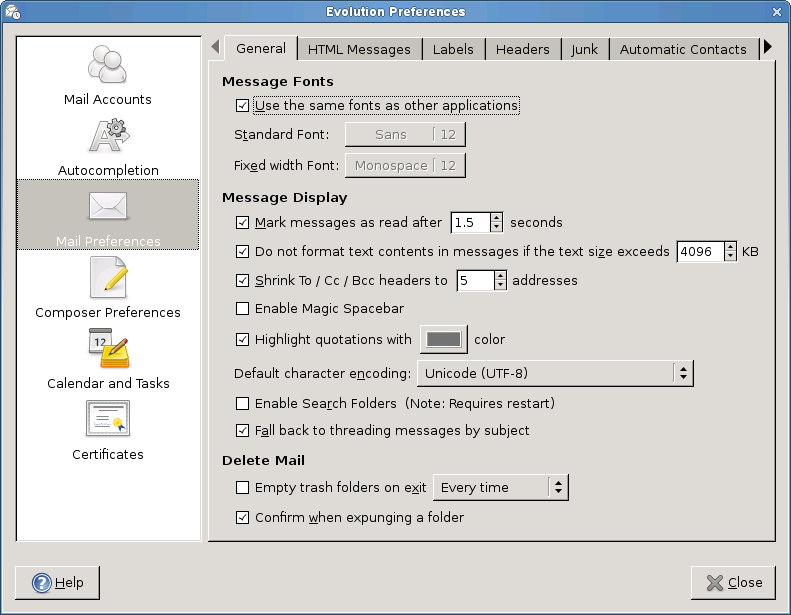Viewport: 791px width, 615px height.
Task: Enable 'Empty trash folders on exit'
Action: [242, 487]
